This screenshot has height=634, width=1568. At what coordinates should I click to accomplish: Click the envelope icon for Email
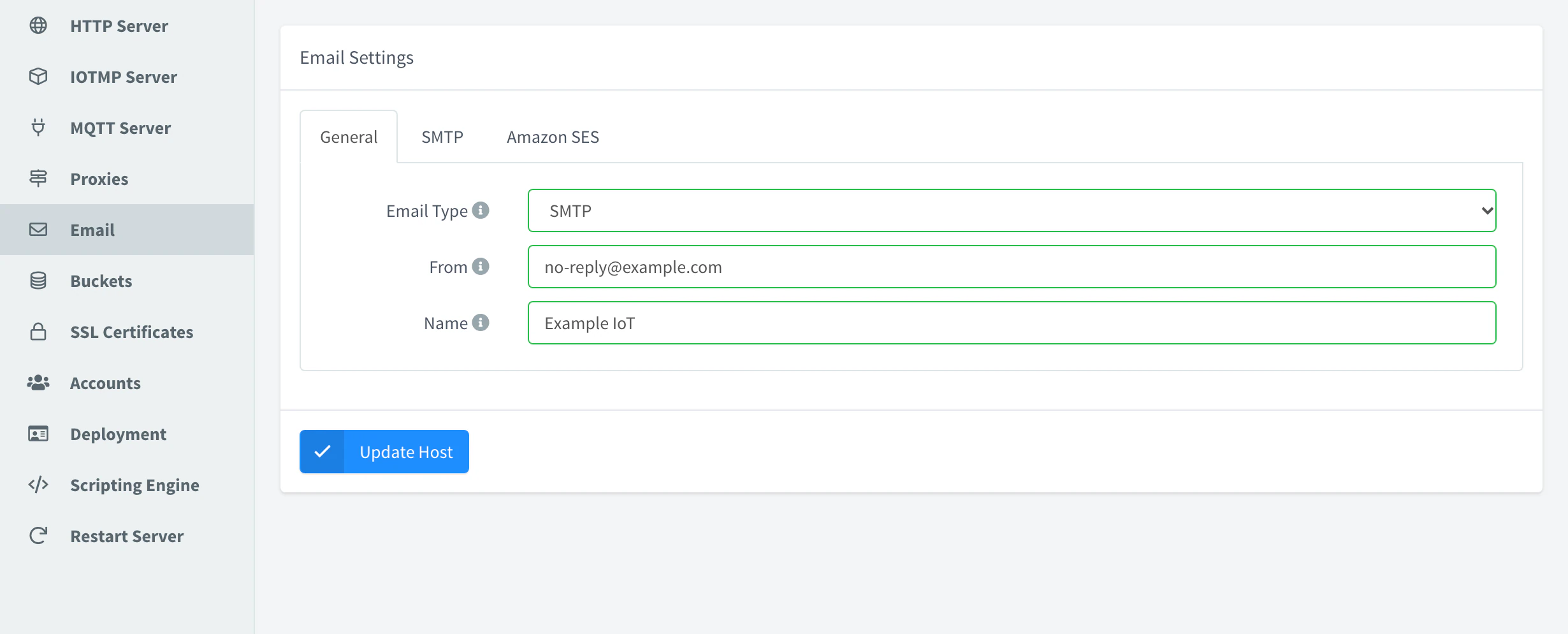(38, 230)
